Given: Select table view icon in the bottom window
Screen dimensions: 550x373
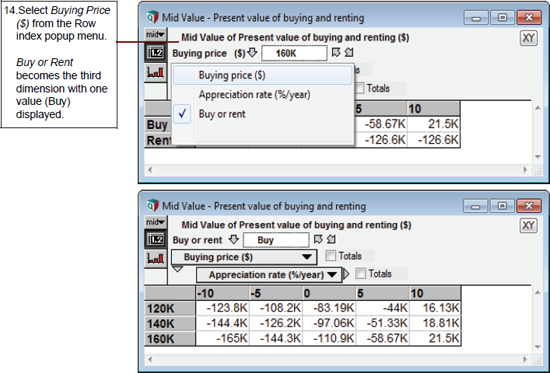Looking at the screenshot, I should pos(155,240).
